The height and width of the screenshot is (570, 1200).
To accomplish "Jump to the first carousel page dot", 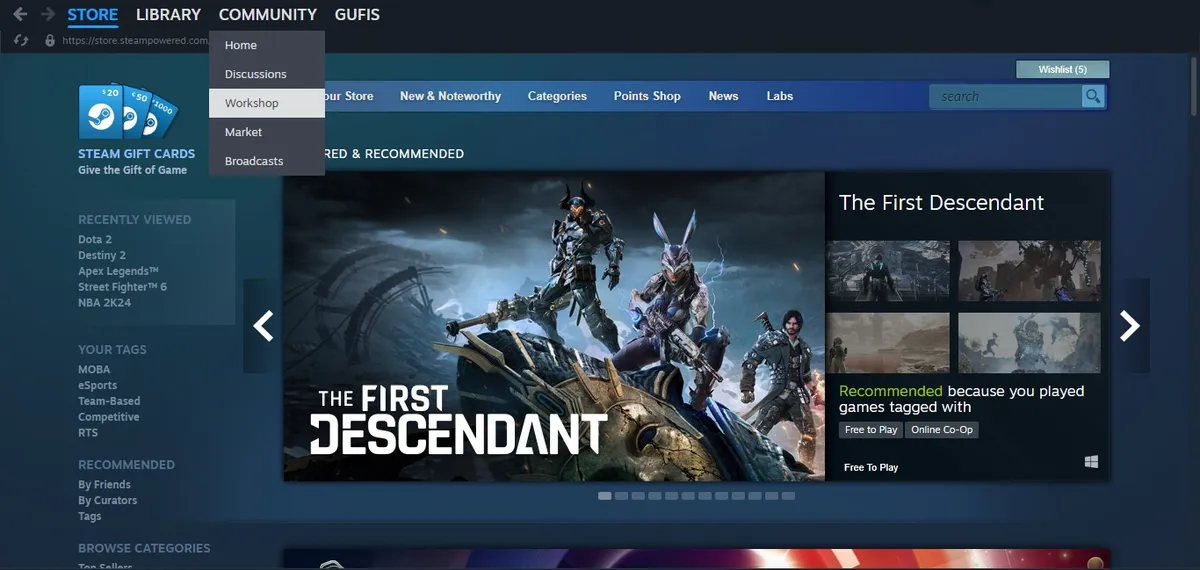I will pyautogui.click(x=605, y=495).
